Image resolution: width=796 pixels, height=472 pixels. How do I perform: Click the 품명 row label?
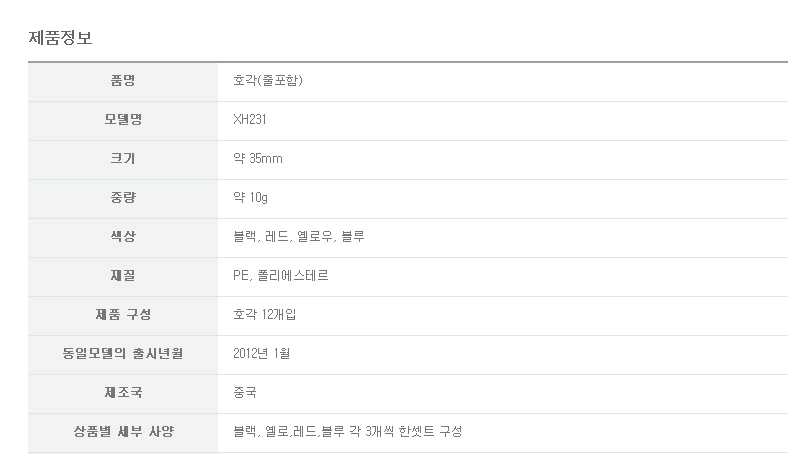pyautogui.click(x=123, y=81)
